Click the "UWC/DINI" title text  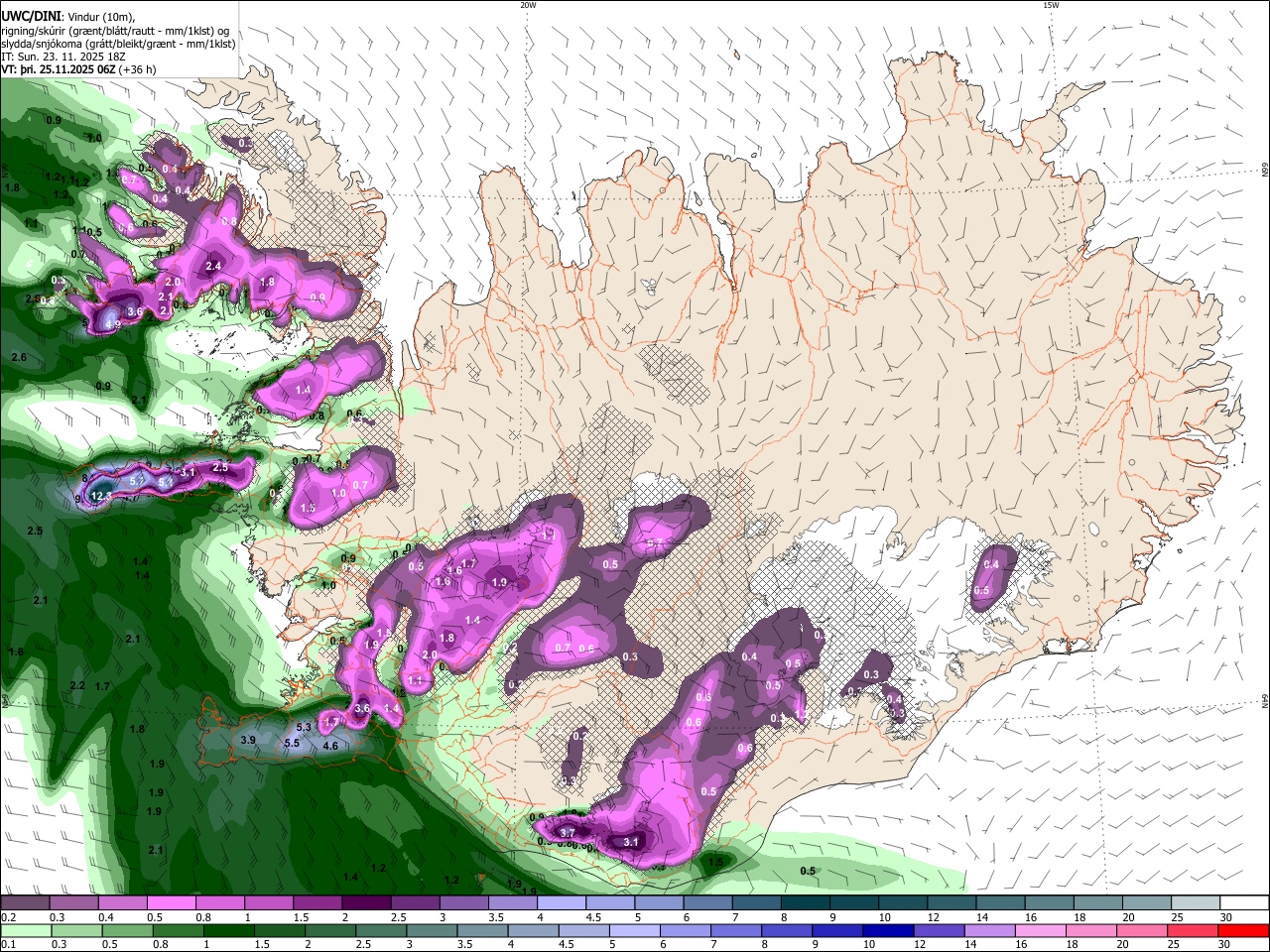[x=30, y=16]
